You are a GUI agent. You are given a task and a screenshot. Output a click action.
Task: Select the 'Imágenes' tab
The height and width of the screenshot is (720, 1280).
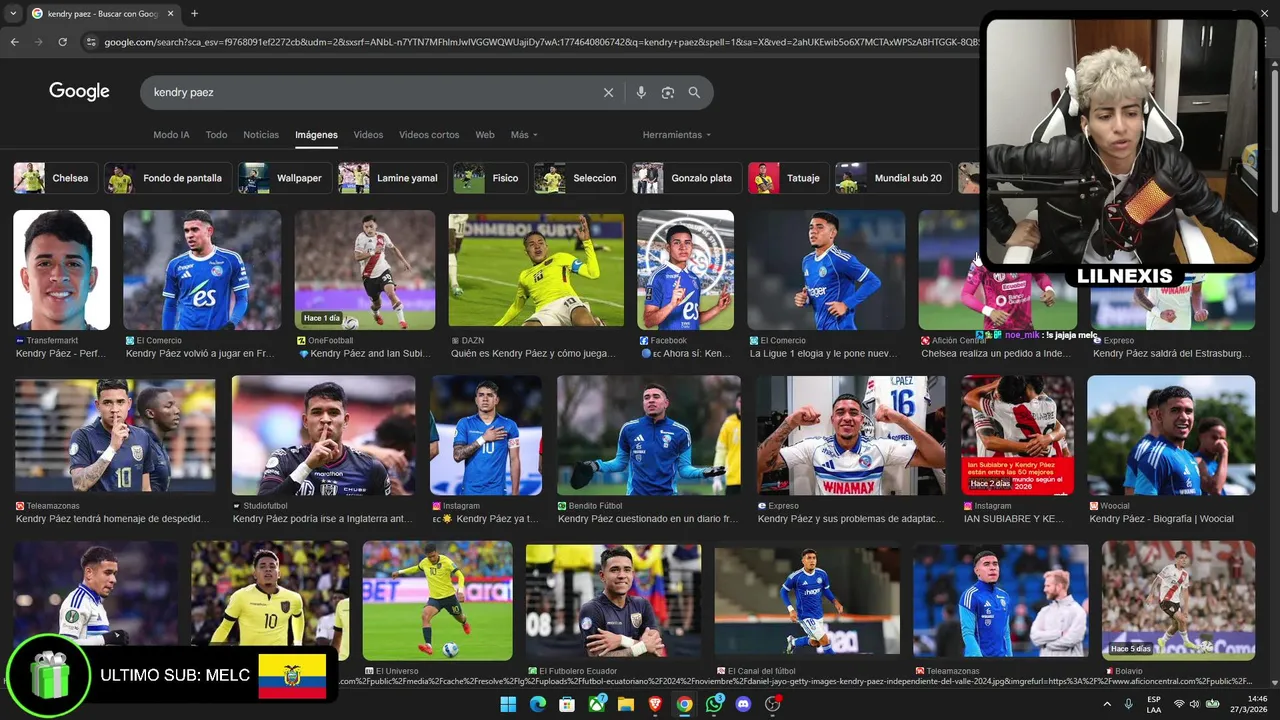[316, 135]
